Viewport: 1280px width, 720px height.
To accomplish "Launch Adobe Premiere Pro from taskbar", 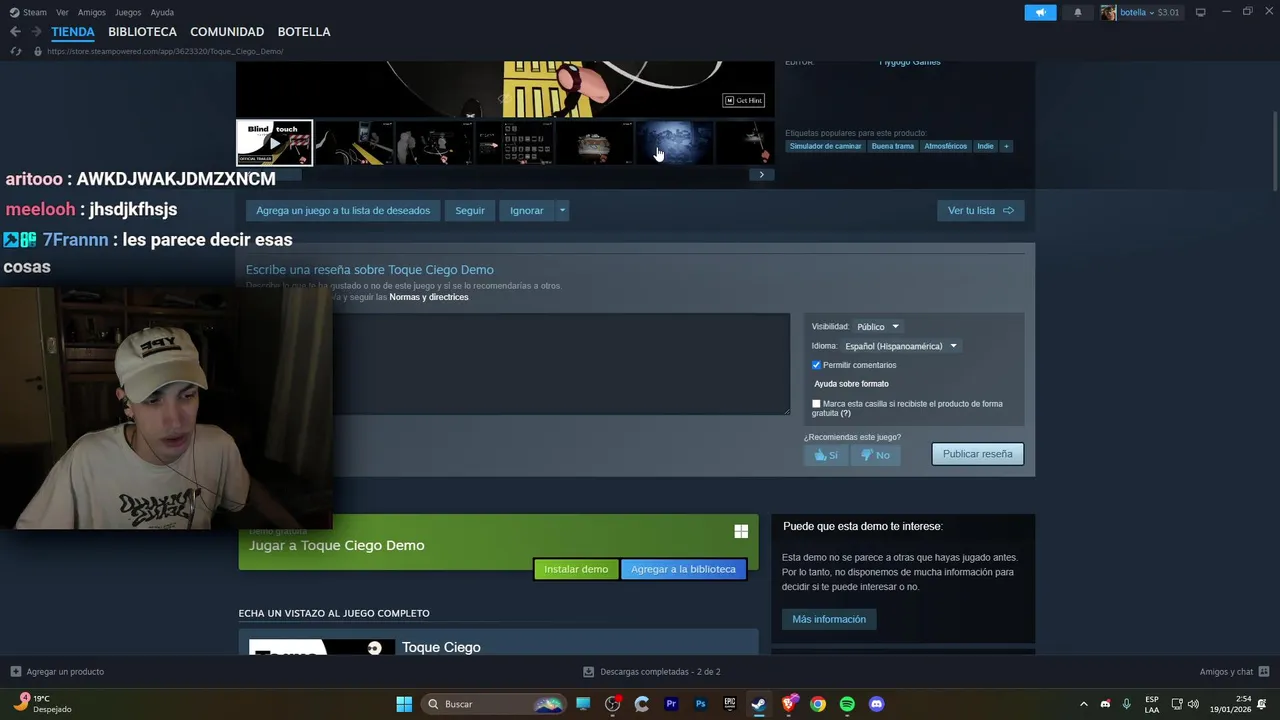I will click(671, 704).
